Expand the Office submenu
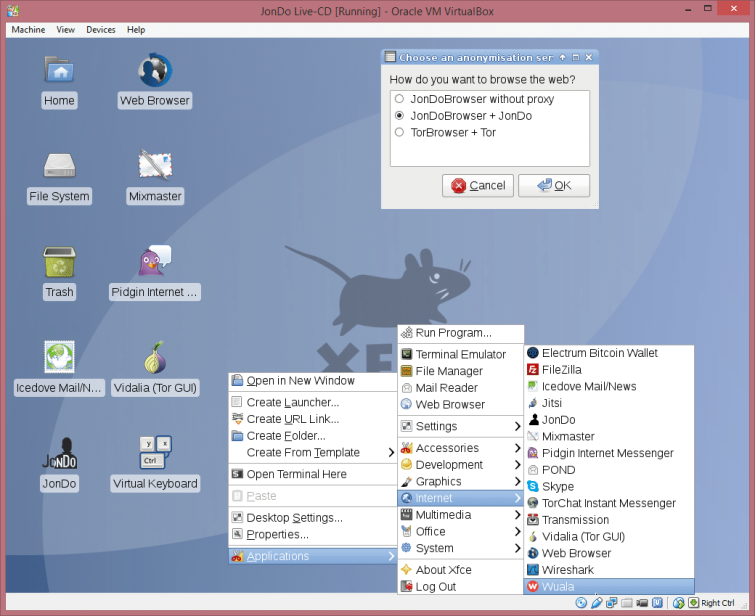 point(460,532)
